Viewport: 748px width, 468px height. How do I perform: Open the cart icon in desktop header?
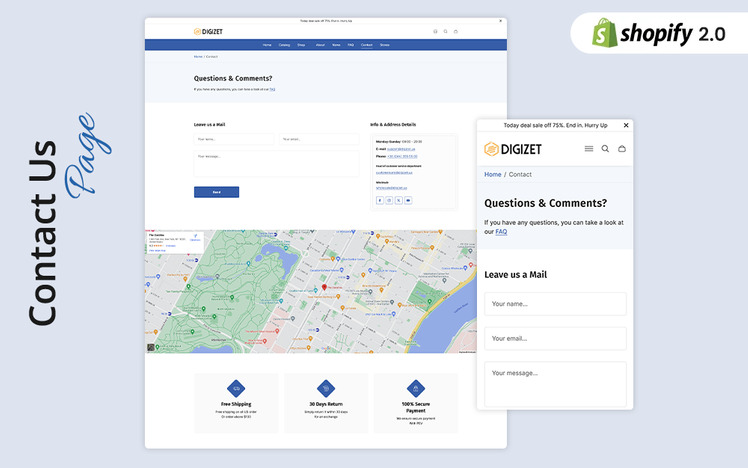(x=456, y=31)
